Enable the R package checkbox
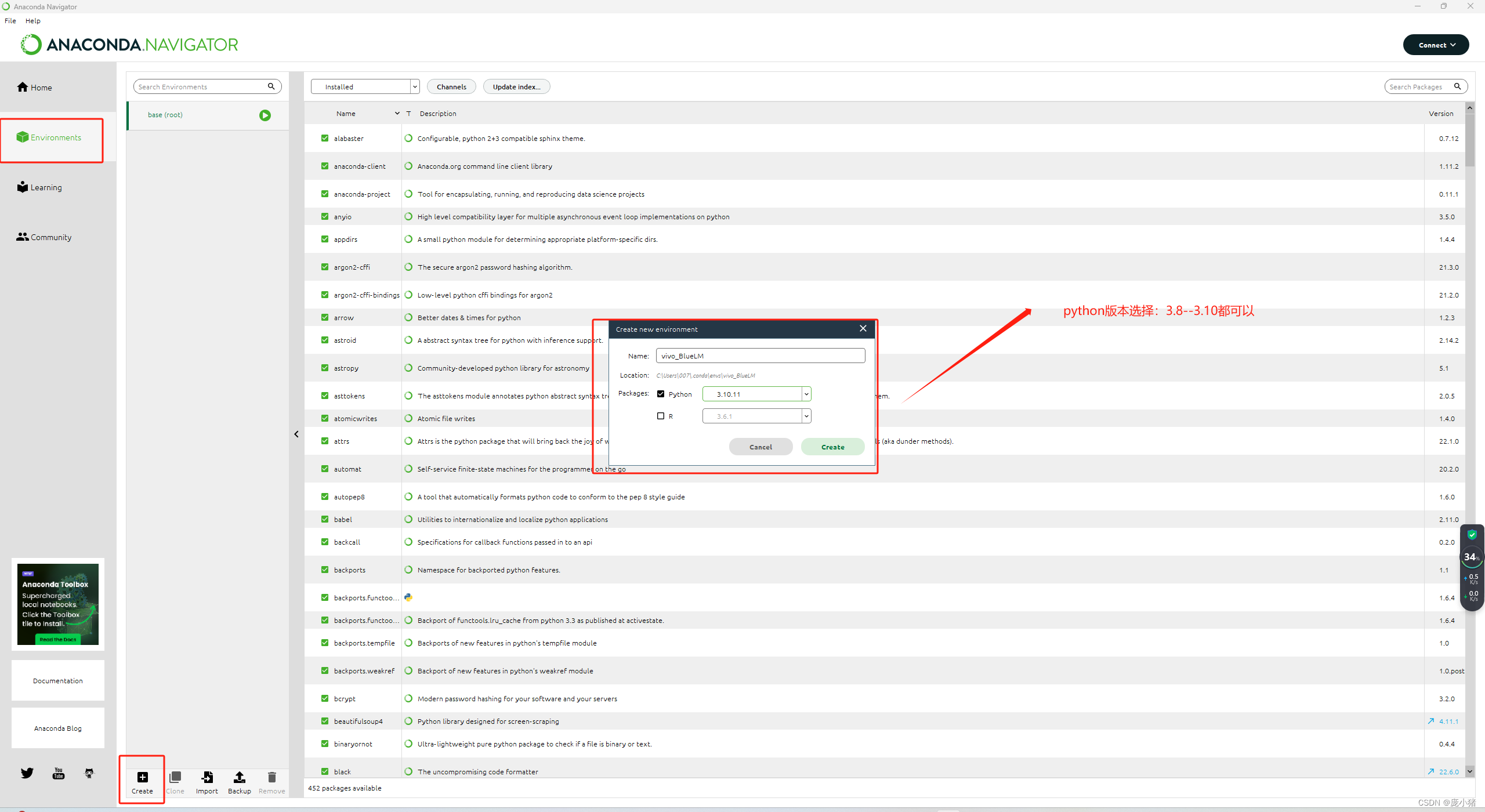This screenshot has width=1485, height=812. tap(661, 416)
